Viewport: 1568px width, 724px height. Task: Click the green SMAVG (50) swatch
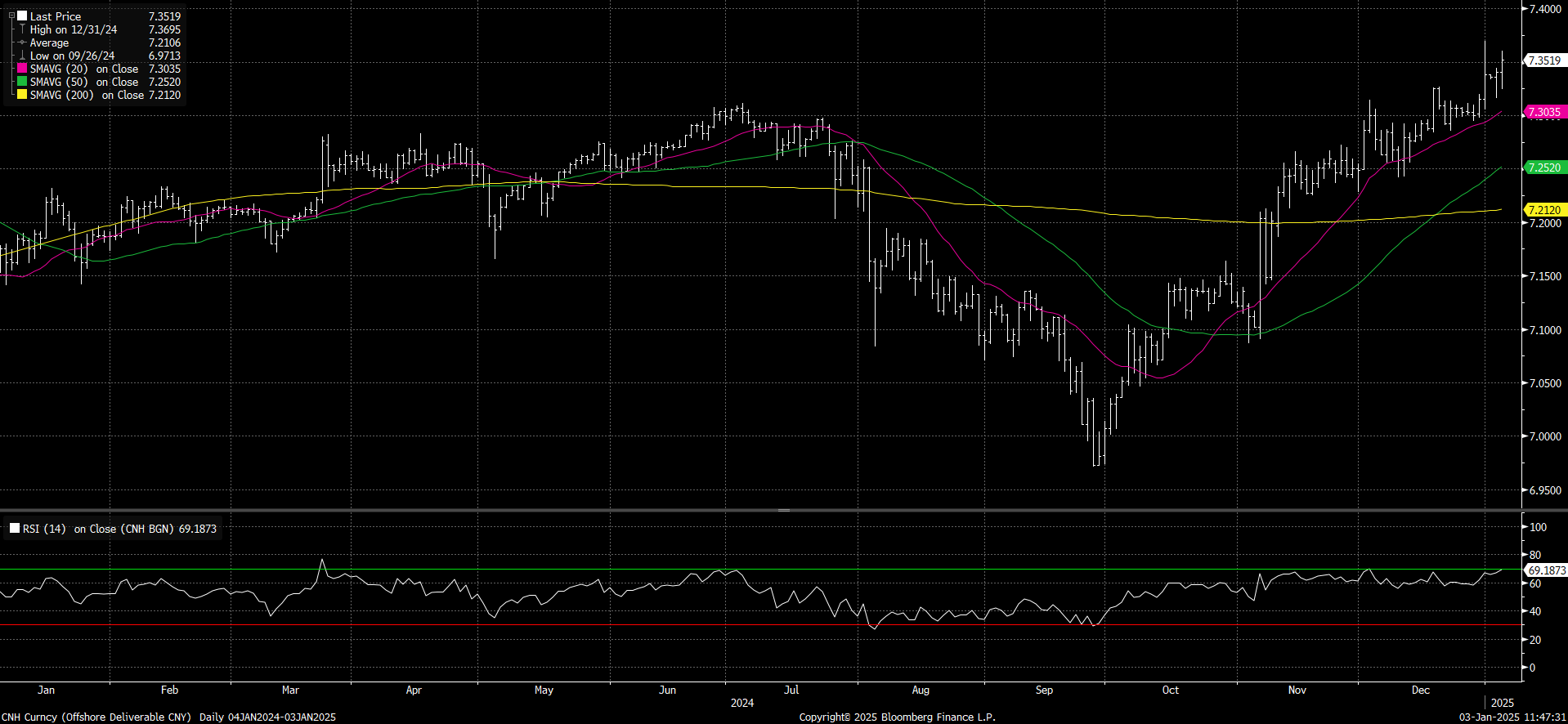click(22, 82)
